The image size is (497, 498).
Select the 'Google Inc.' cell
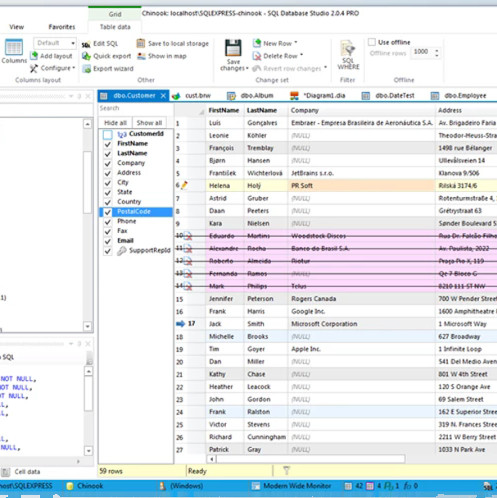click(x=361, y=311)
